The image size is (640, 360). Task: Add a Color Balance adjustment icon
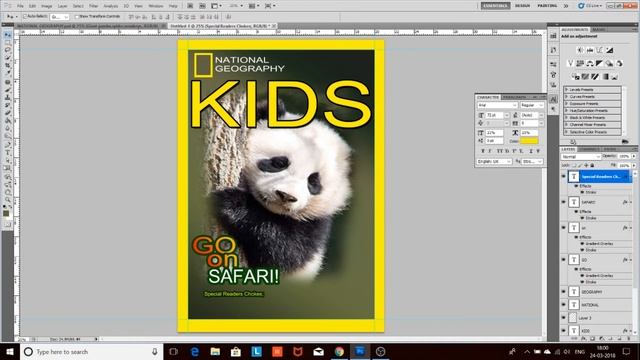point(590,63)
